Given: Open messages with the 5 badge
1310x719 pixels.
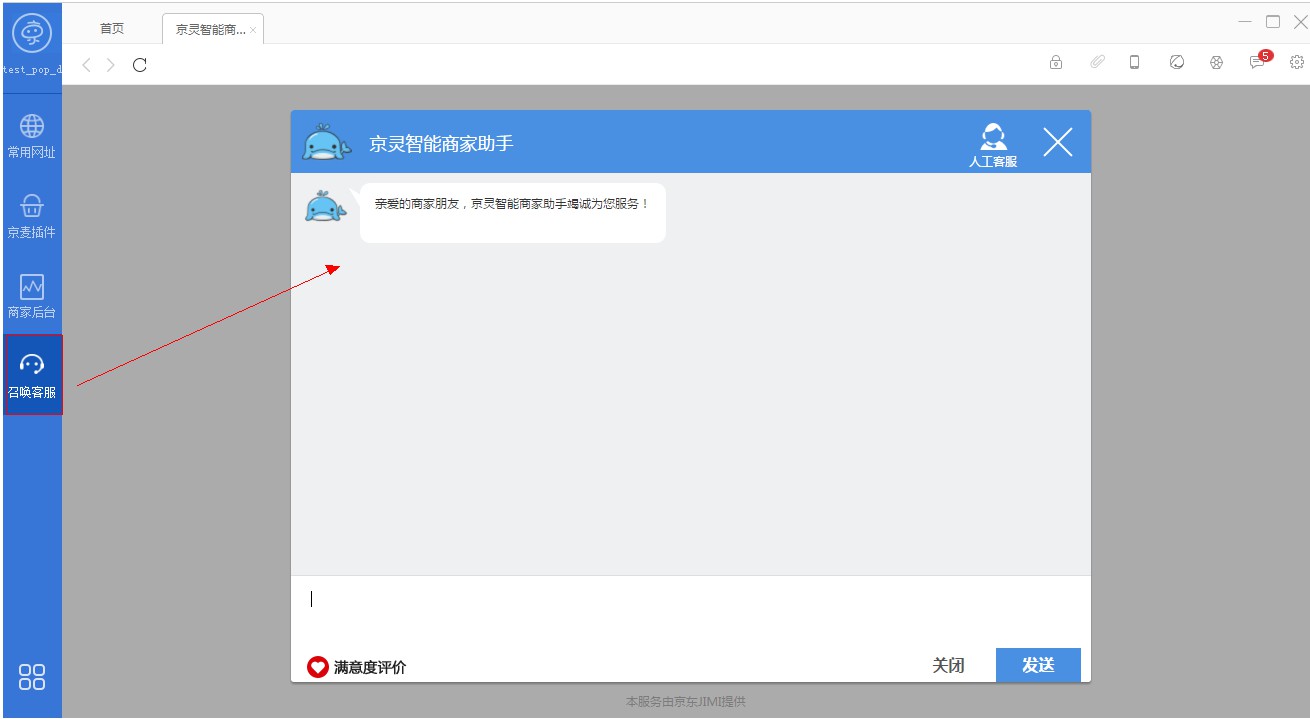Looking at the screenshot, I should pos(1259,61).
